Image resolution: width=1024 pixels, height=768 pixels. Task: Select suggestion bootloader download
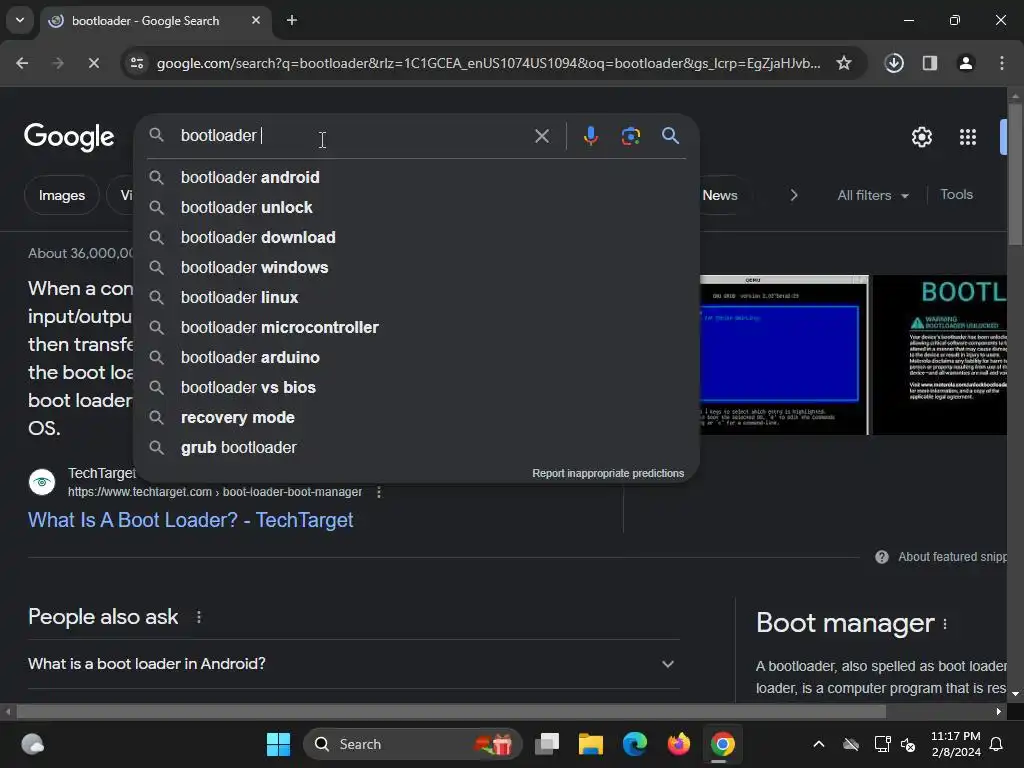[416, 237]
